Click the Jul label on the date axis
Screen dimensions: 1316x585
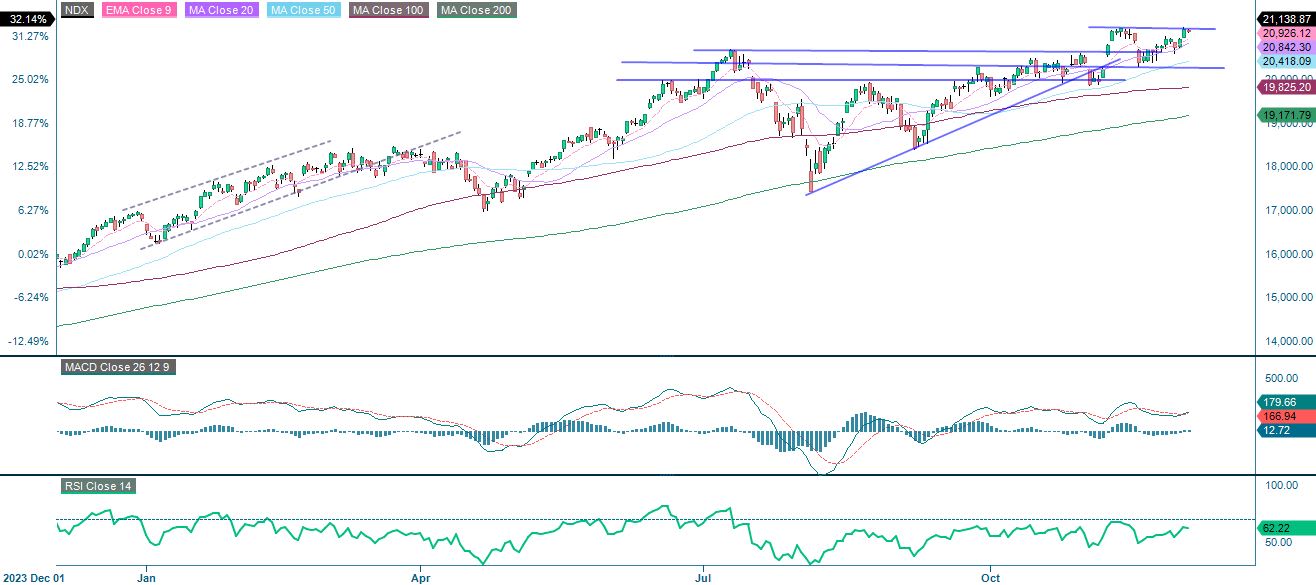(x=703, y=578)
